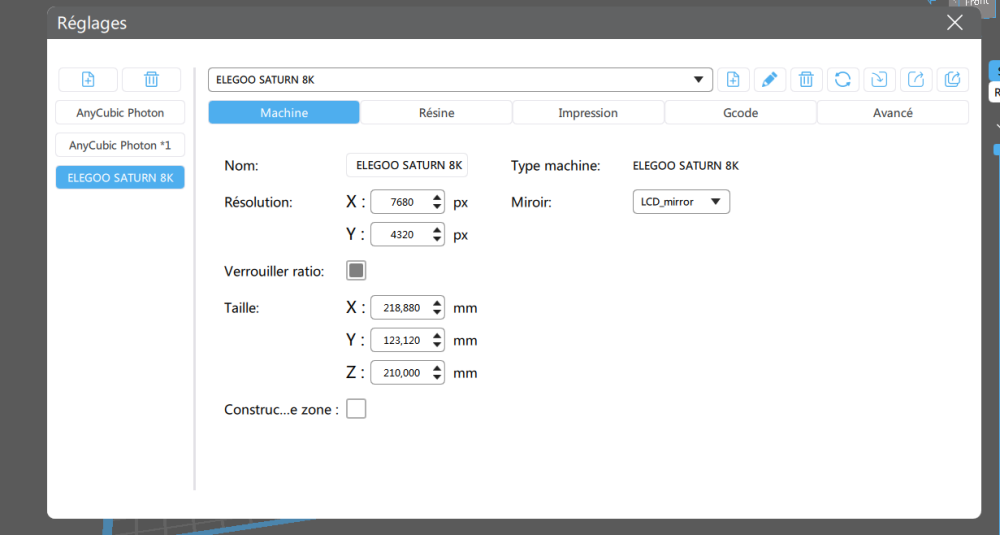Click the Réglages dialog title
The image size is (1000, 535).
pyautogui.click(x=92, y=23)
